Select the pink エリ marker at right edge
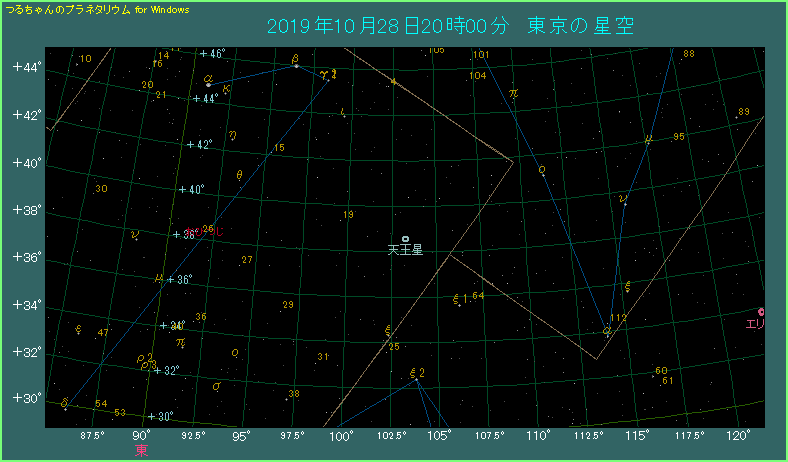 pyautogui.click(x=762, y=313)
